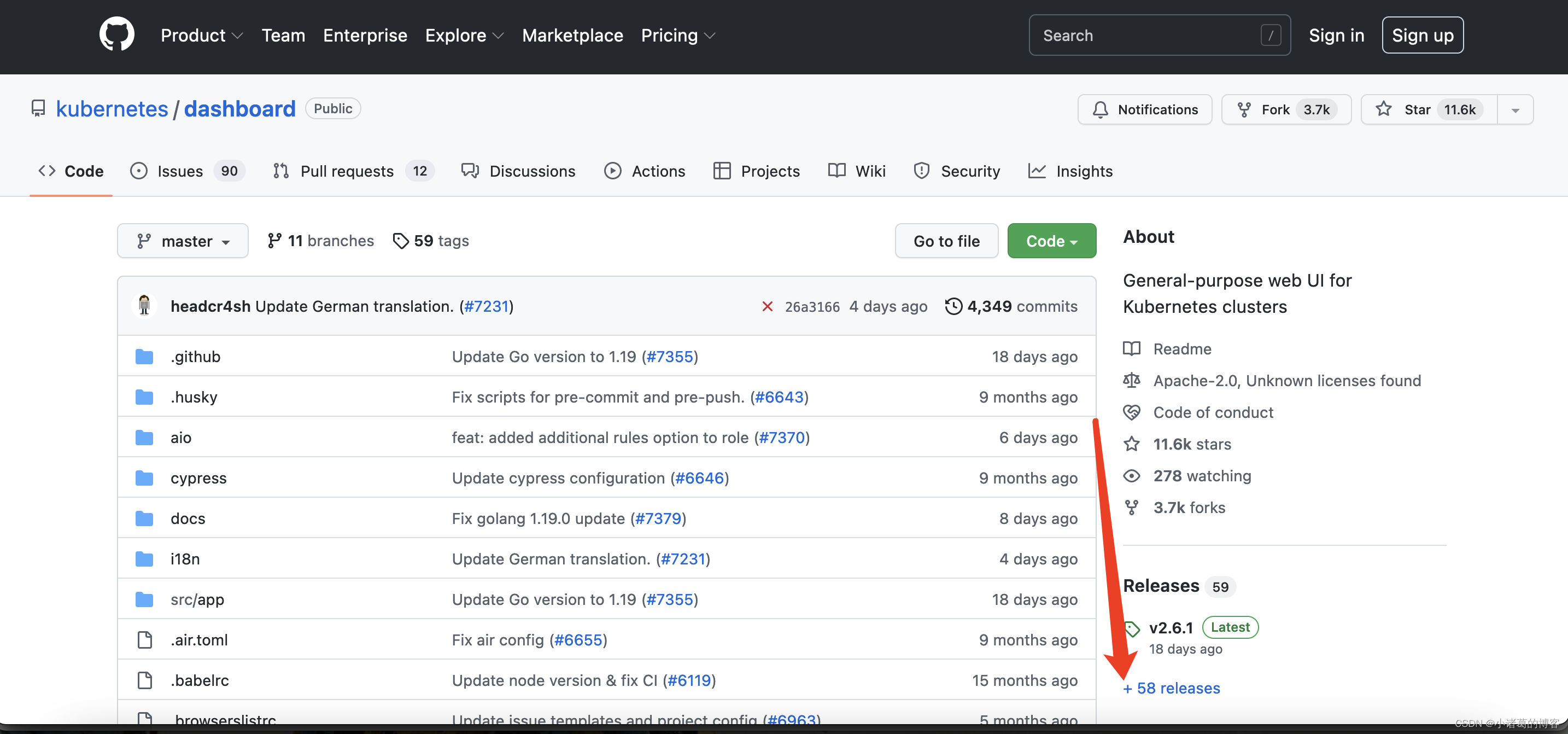Switch to the Discussions tab
Viewport: 1568px width, 734px height.
pos(518,171)
